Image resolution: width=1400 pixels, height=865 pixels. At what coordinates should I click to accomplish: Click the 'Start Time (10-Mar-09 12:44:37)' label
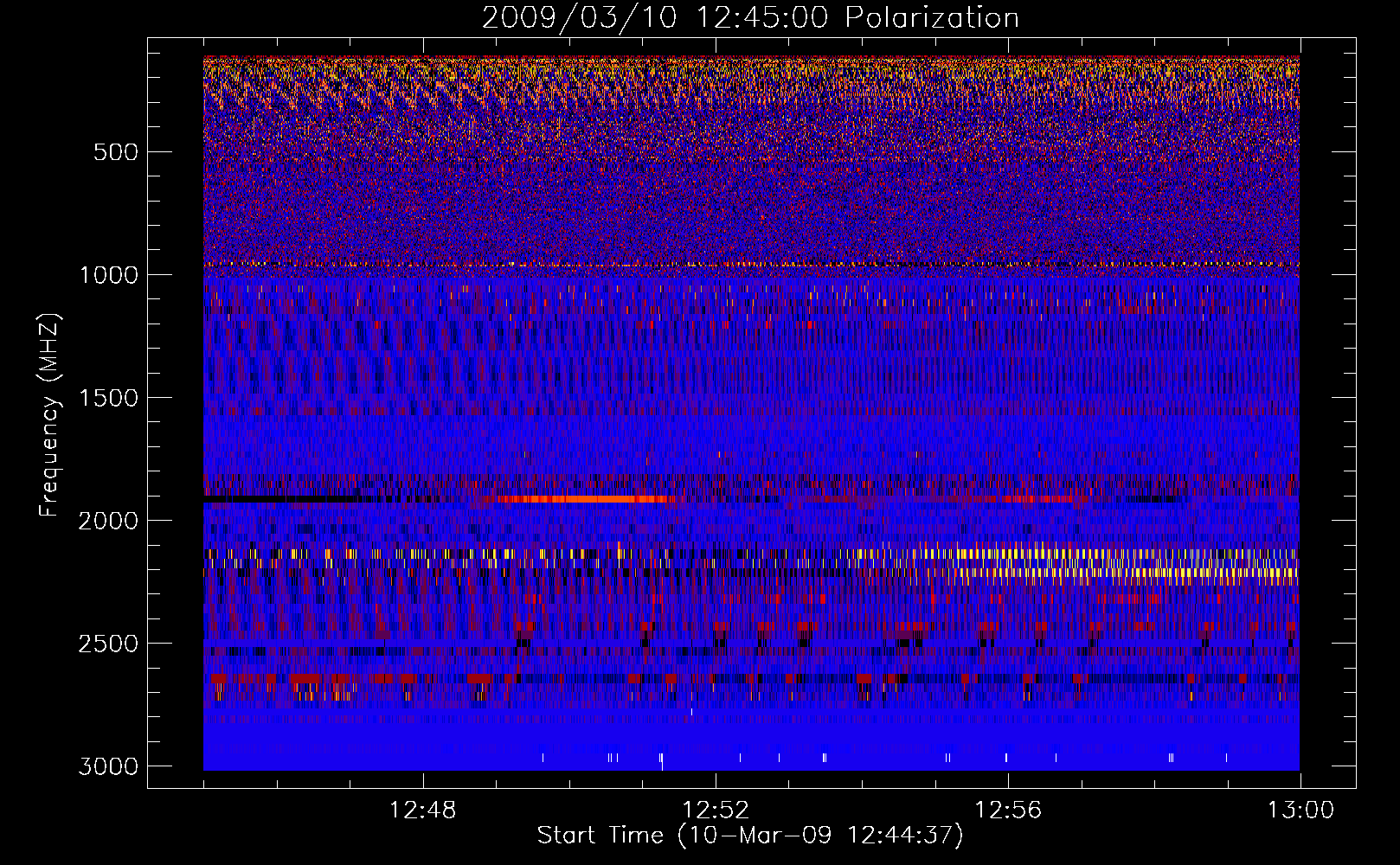tap(750, 836)
